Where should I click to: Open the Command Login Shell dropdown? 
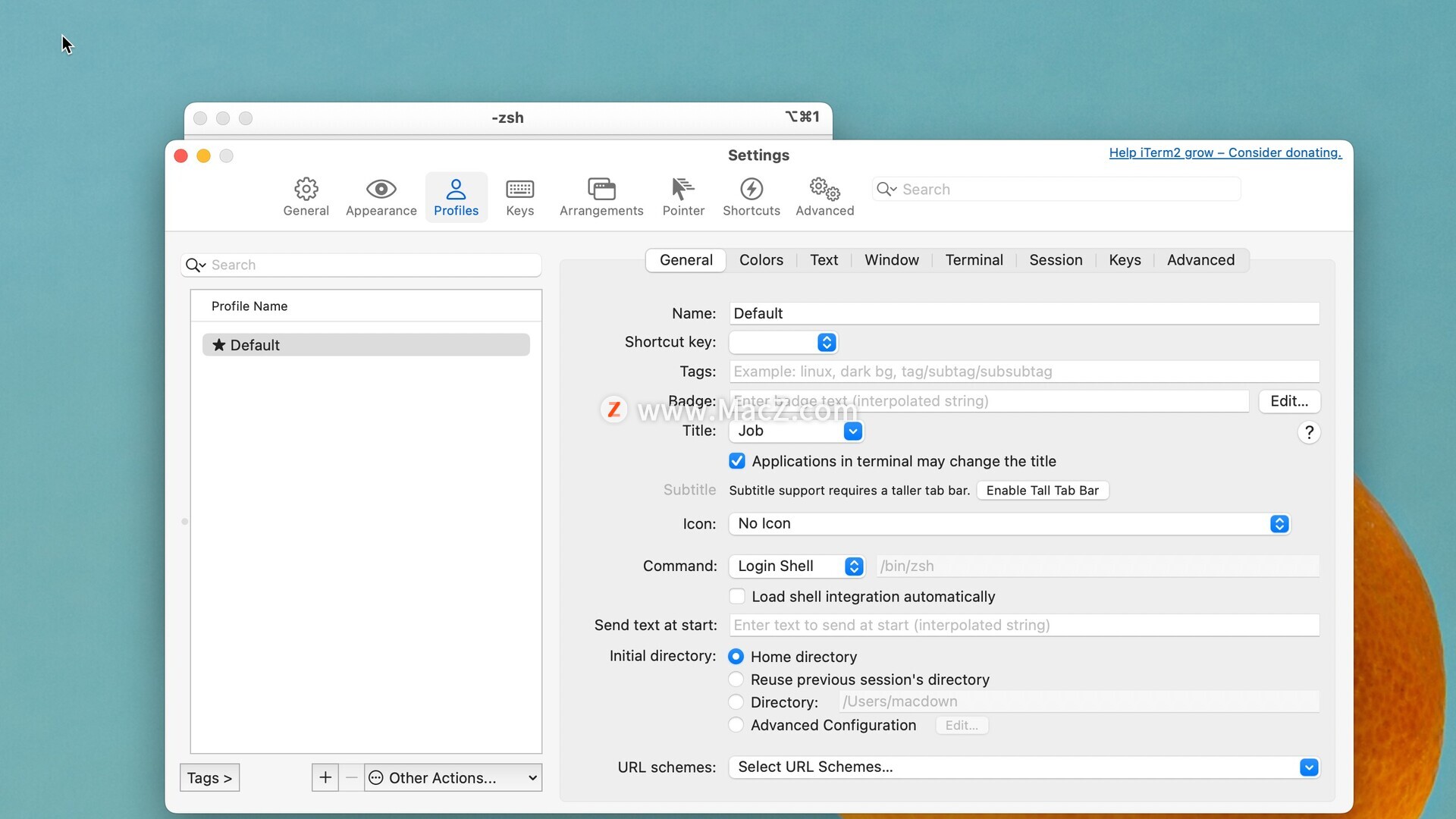pos(796,566)
